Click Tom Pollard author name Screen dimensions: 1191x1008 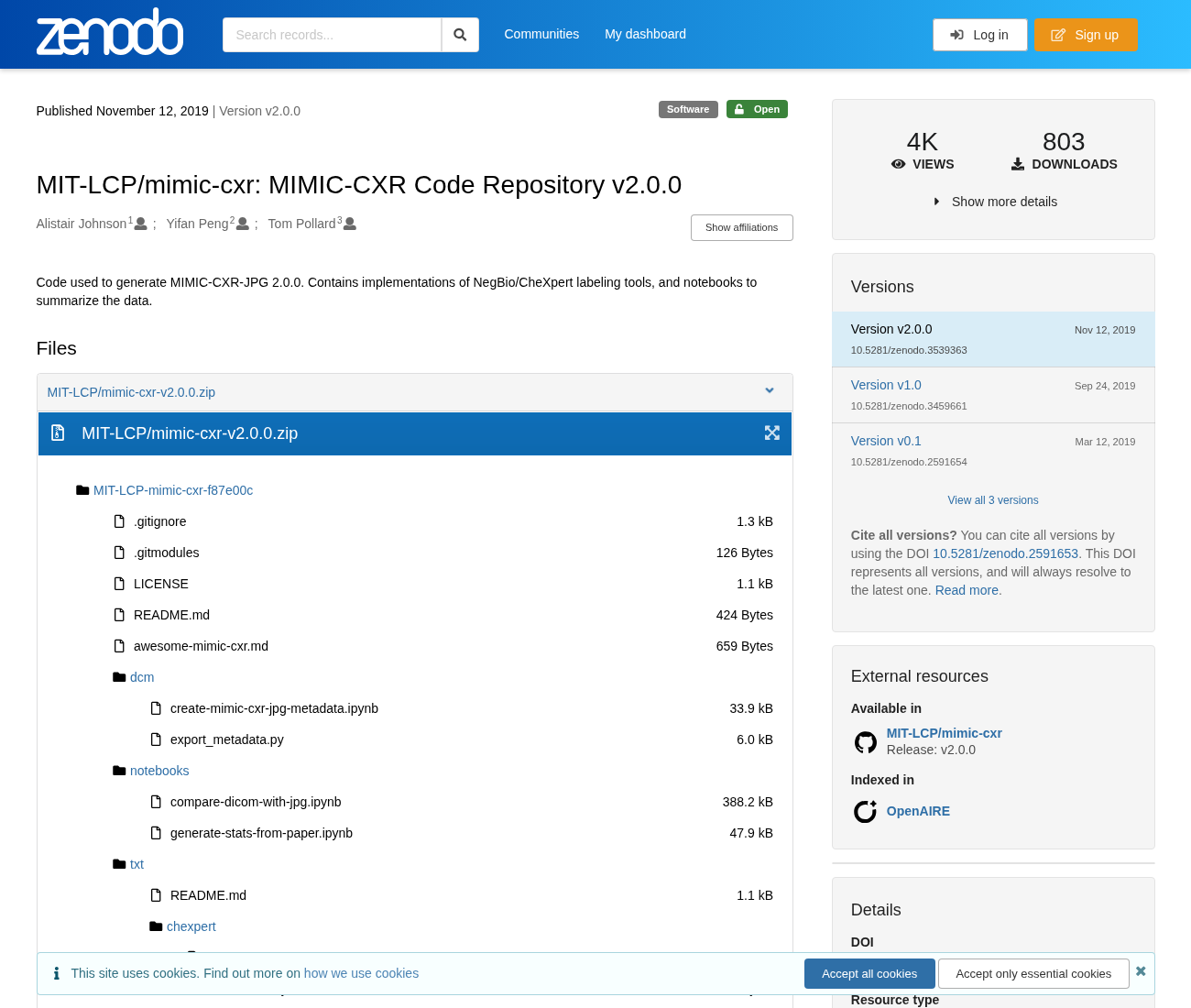[301, 224]
